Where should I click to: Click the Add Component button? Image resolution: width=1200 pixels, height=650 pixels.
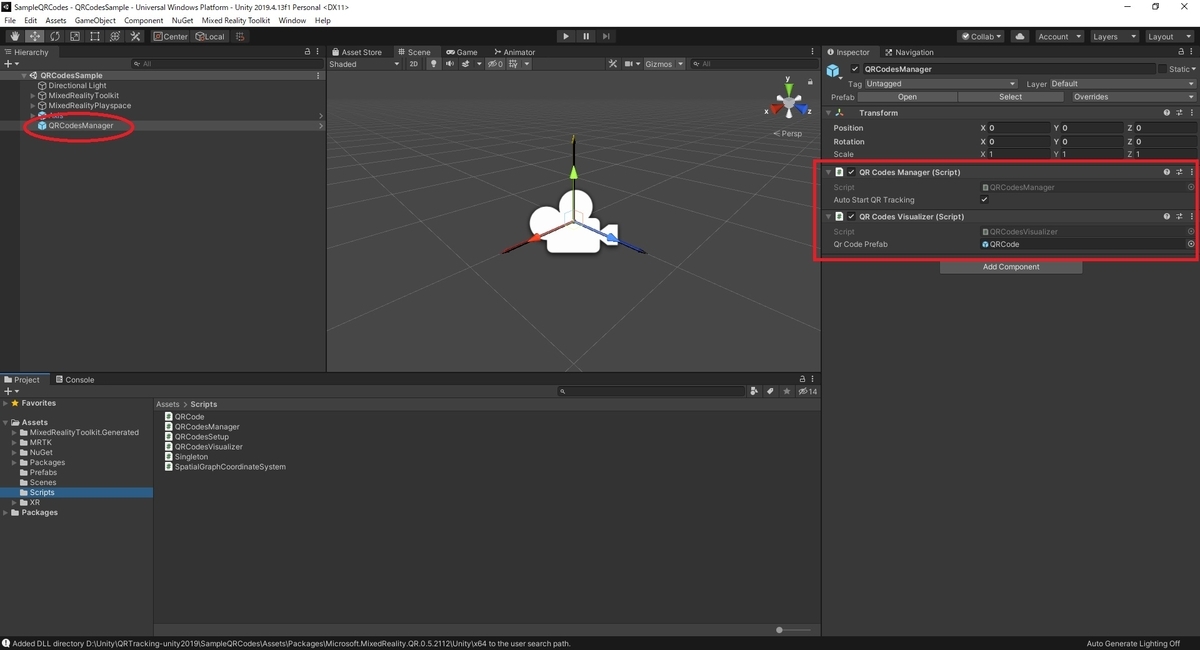[x=1011, y=267]
